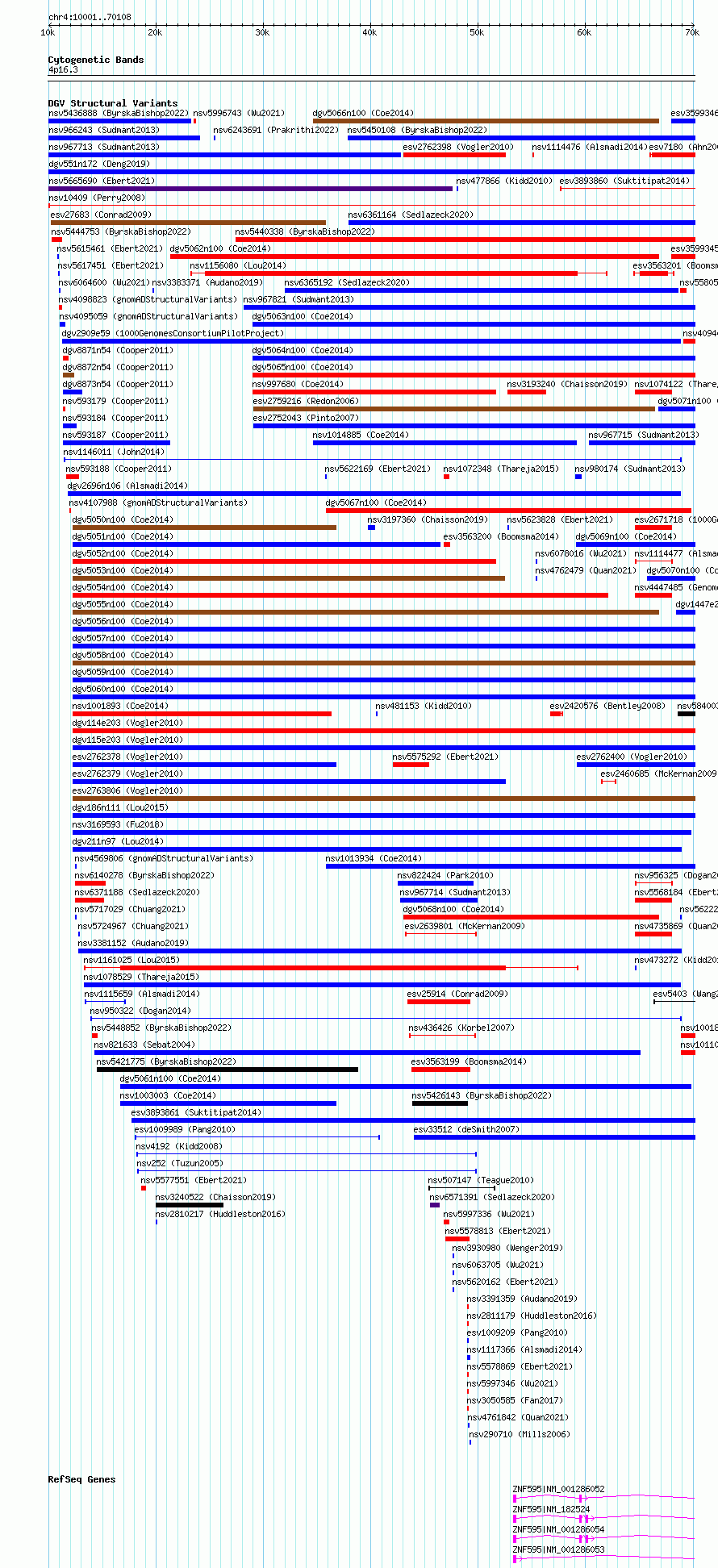Select the RefSeq Genes track title
Viewport: 718px width, 1568px height.
pyautogui.click(x=81, y=1479)
